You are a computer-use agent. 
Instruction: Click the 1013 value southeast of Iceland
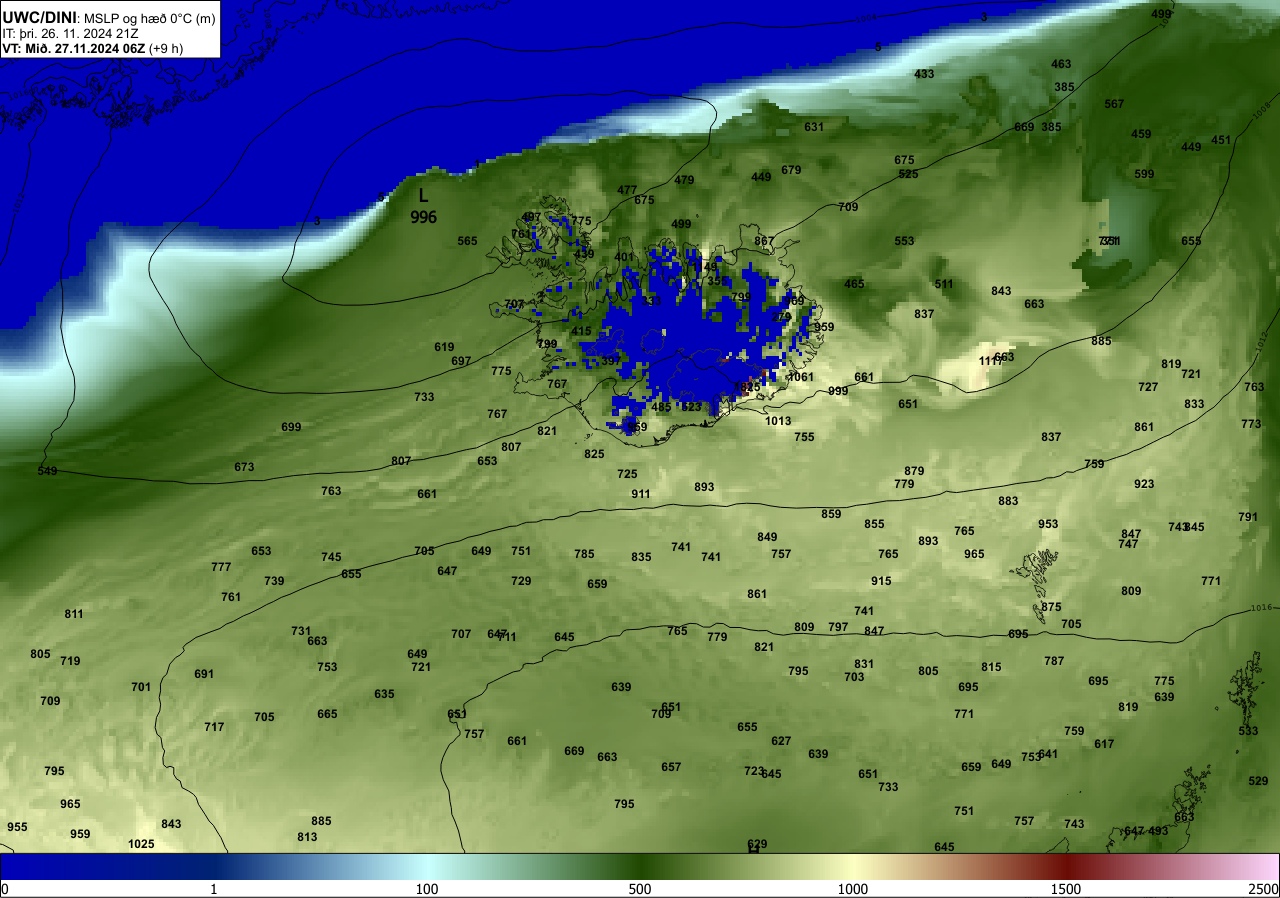point(778,422)
